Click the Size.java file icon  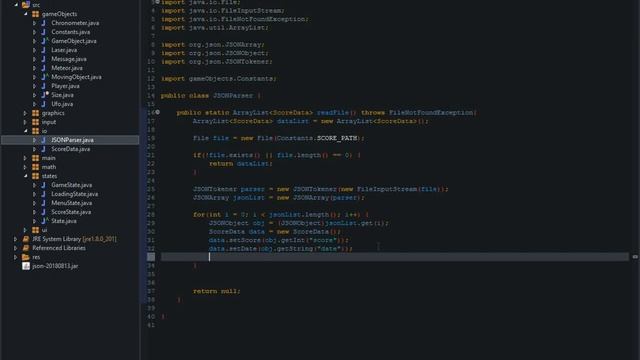(44, 95)
